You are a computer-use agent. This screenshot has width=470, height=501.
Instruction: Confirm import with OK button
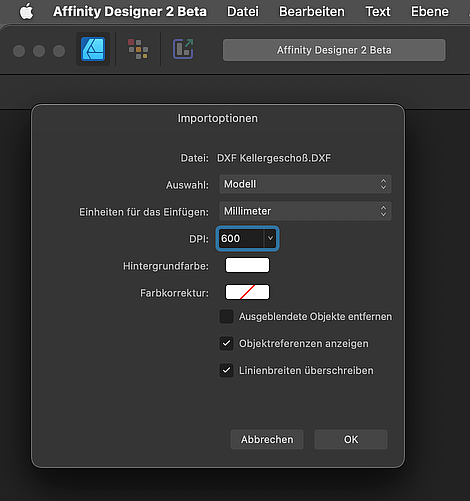pyautogui.click(x=351, y=439)
